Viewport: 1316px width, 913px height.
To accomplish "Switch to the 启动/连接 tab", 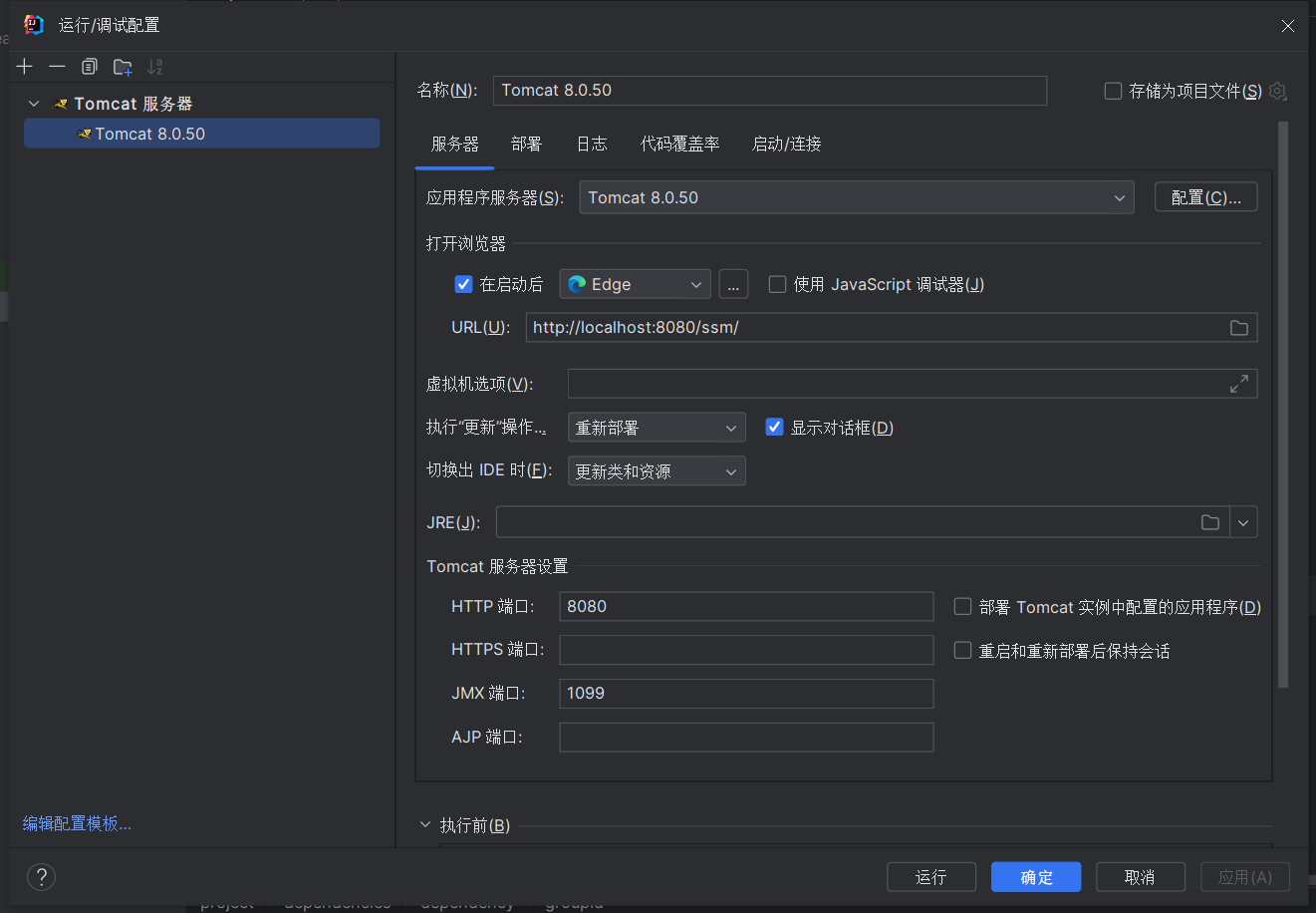I will click(786, 145).
